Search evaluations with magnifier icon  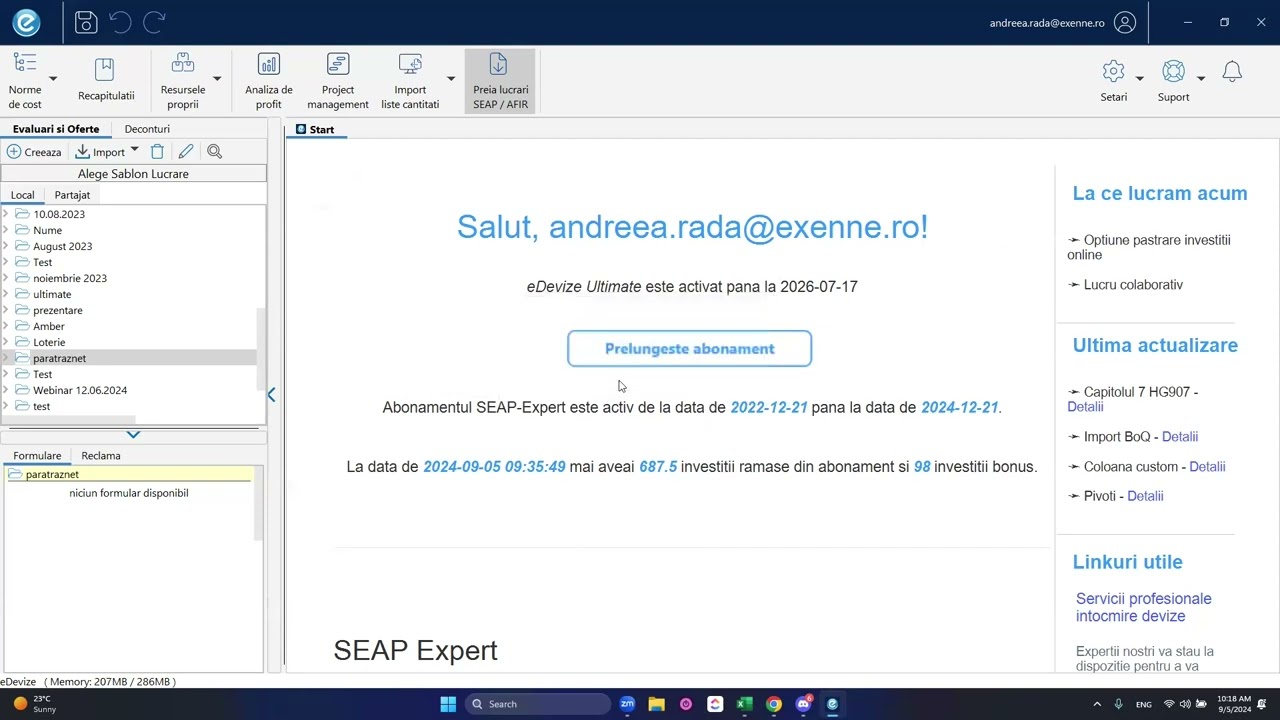[x=214, y=152]
